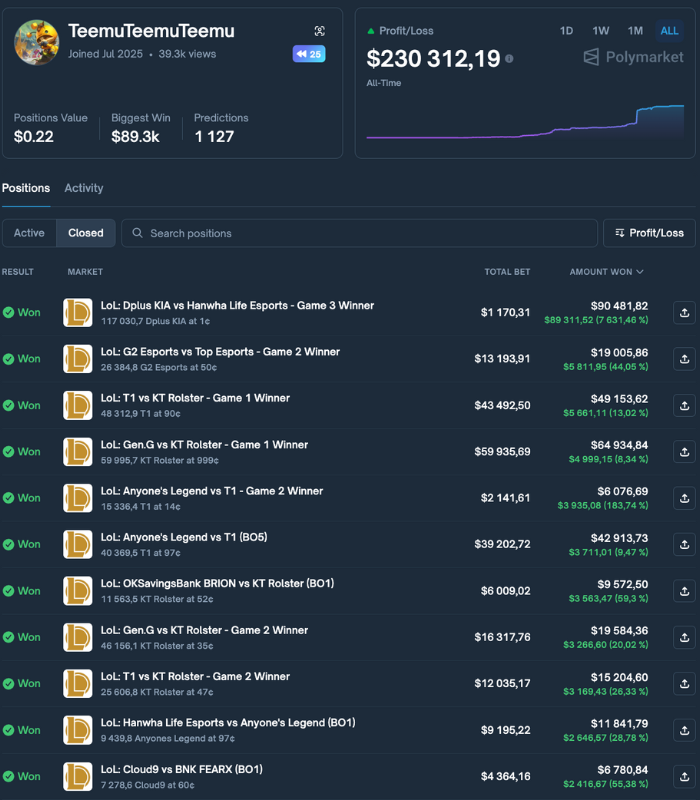This screenshot has height=800, width=700.
Task: Open LoL: T1 vs KT Rolster Game 1 Winner
Action: tap(195, 398)
